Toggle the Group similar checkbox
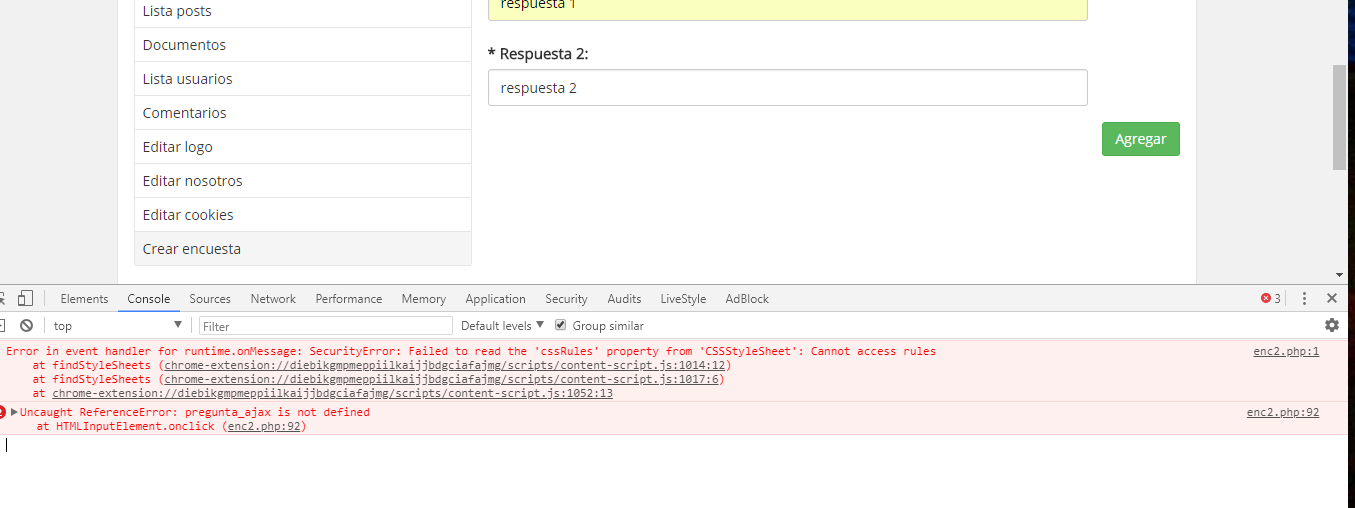The height and width of the screenshot is (508, 1355). point(561,325)
